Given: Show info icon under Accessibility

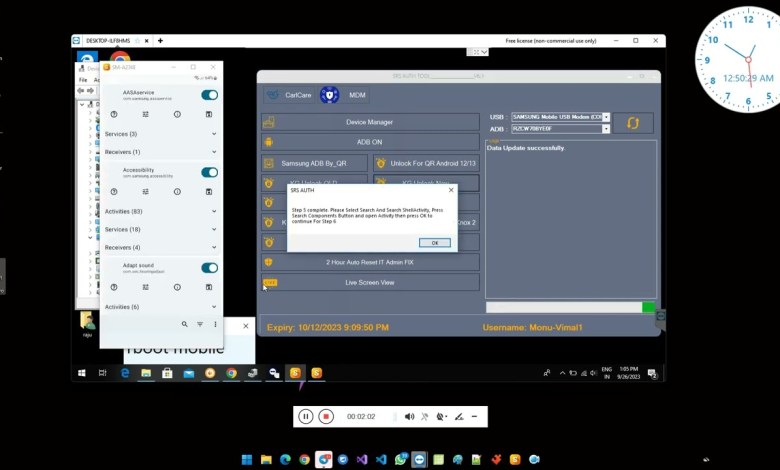Looking at the screenshot, I should 177,191.
